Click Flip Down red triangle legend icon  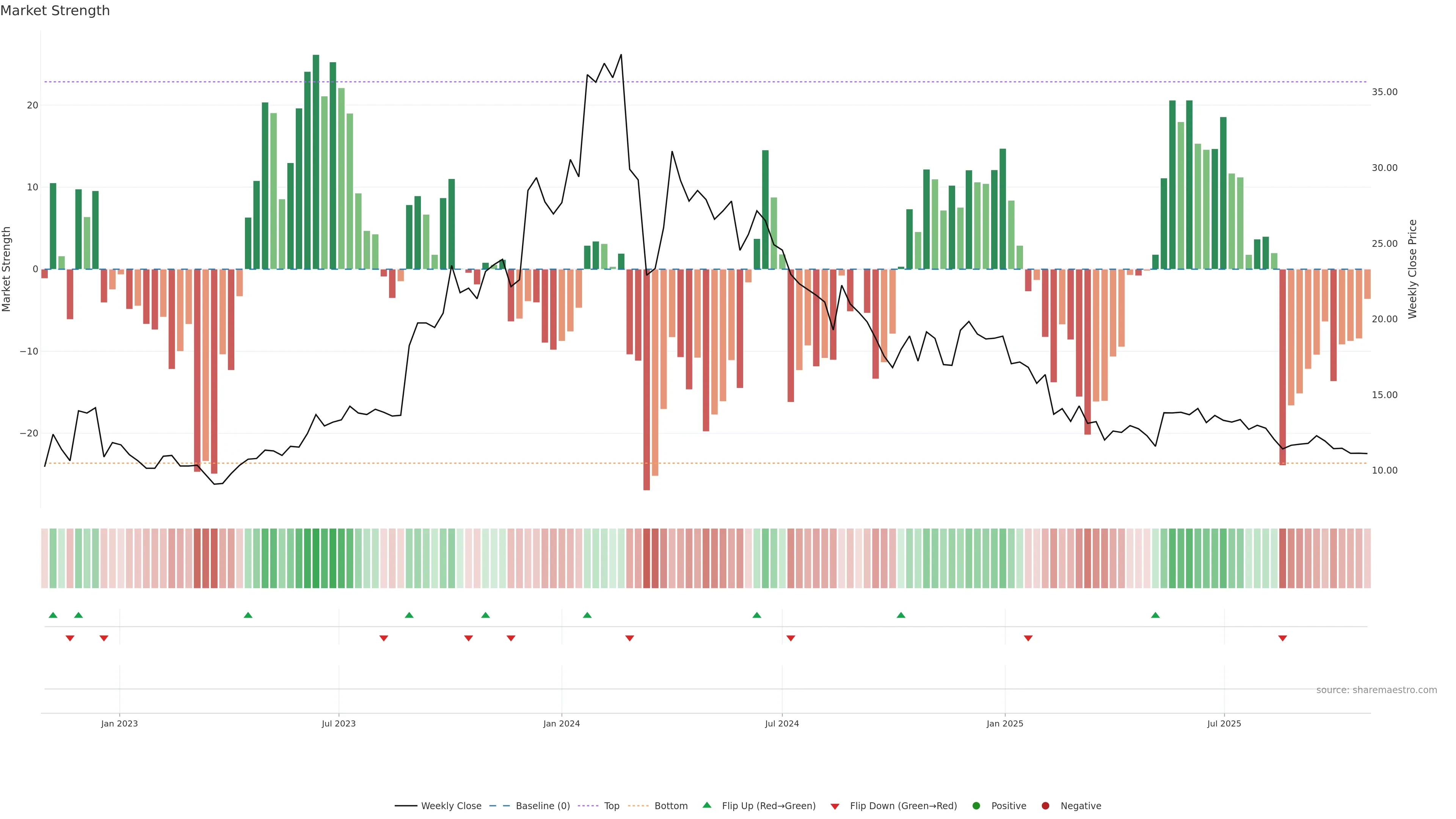click(x=835, y=806)
